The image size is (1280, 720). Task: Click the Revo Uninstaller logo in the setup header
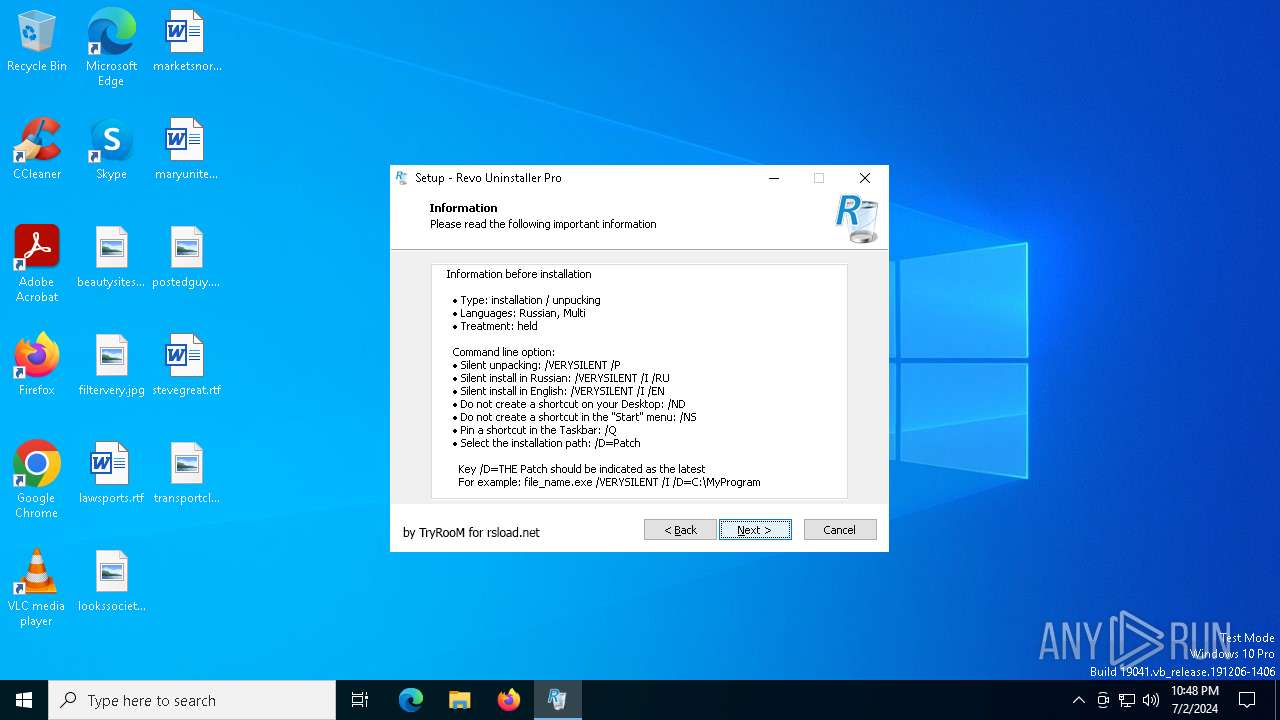pyautogui.click(x=856, y=219)
